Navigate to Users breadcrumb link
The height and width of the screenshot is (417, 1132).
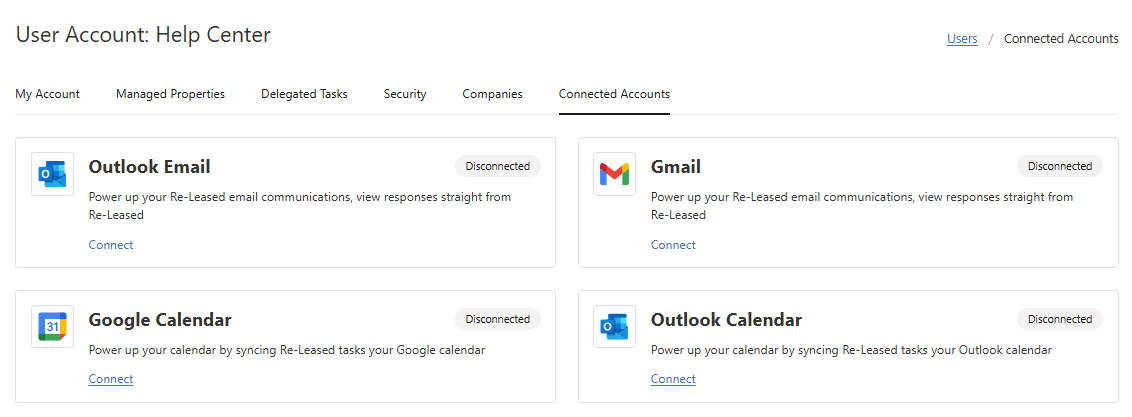(x=962, y=39)
